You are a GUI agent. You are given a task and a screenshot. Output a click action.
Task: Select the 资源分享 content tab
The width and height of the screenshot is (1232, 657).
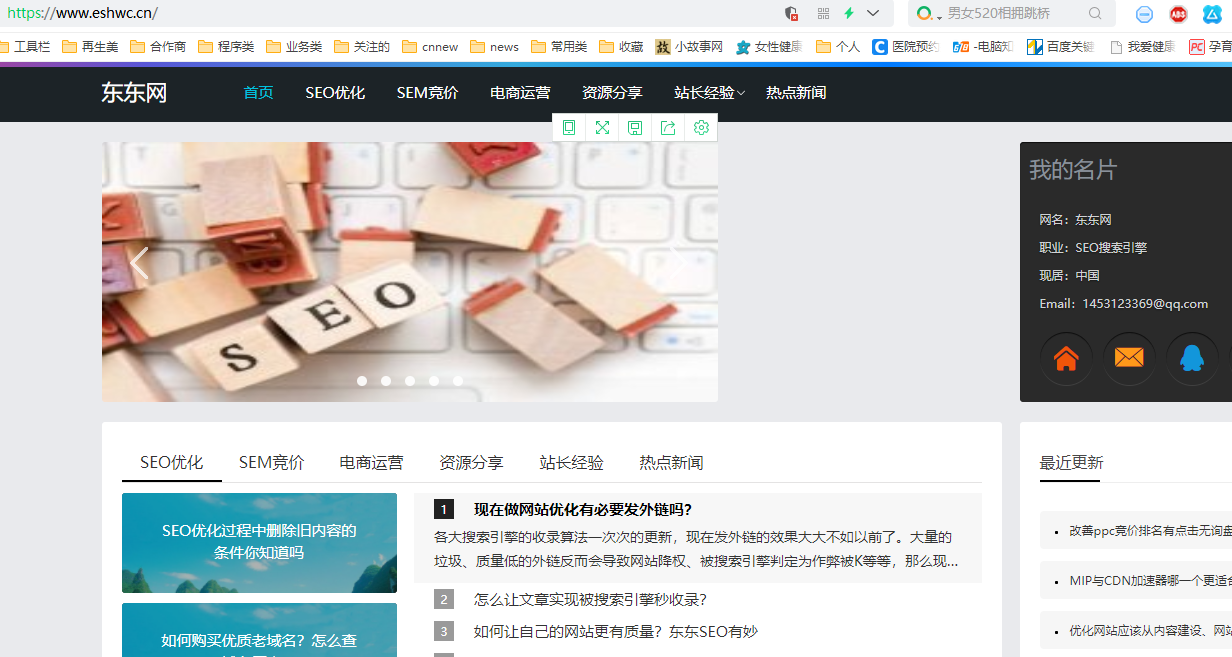471,462
